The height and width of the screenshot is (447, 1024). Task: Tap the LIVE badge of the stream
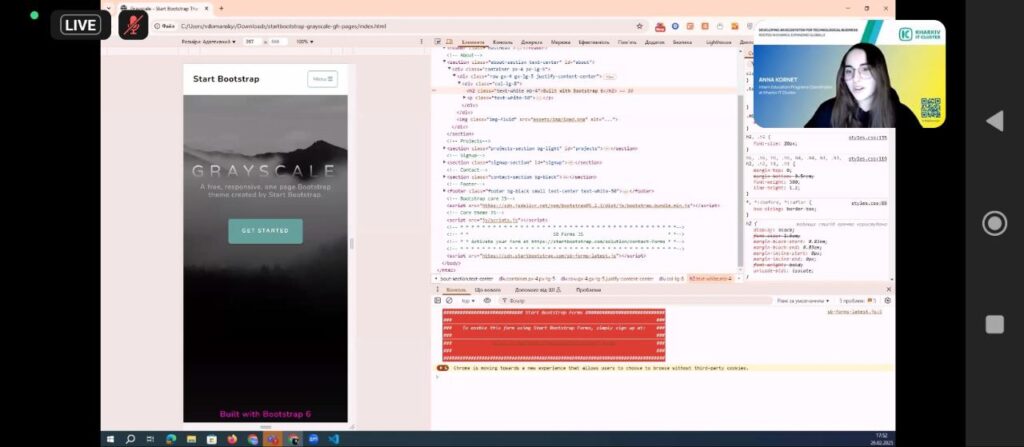pyautogui.click(x=80, y=25)
